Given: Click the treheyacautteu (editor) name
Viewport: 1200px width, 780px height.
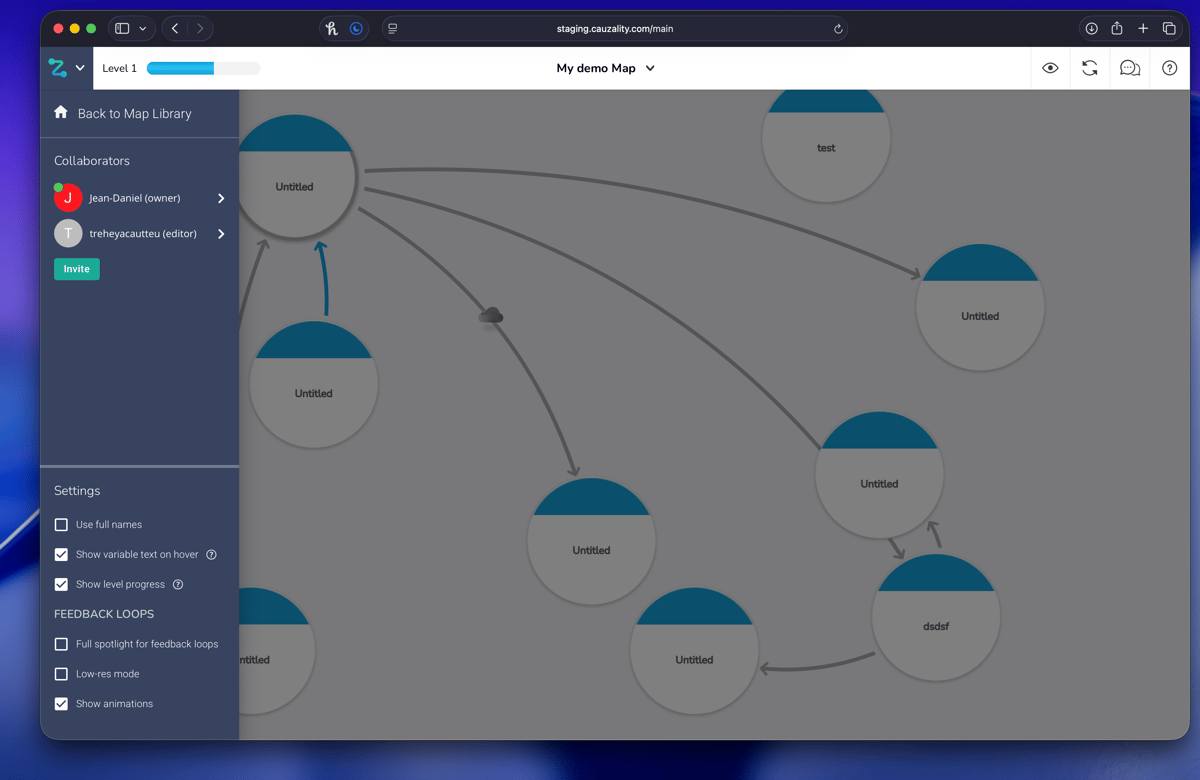Looking at the screenshot, I should point(143,233).
